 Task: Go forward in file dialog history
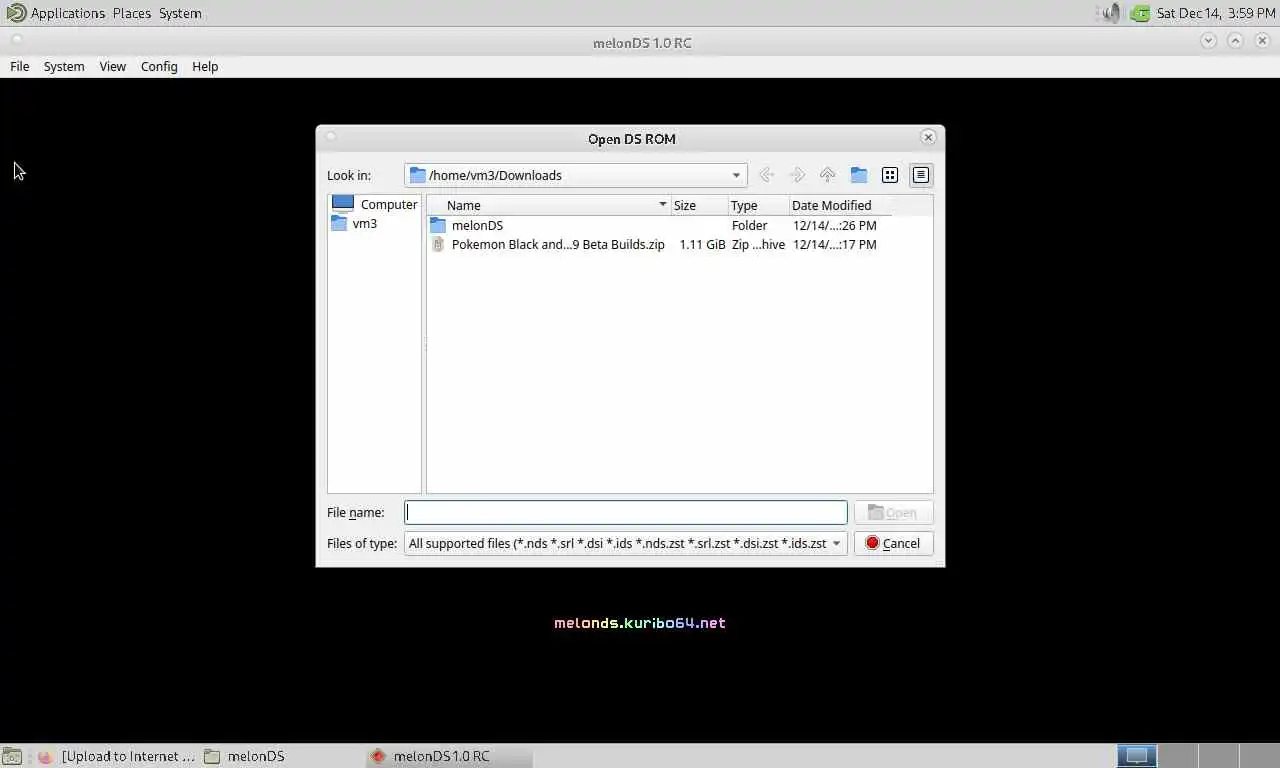(797, 175)
